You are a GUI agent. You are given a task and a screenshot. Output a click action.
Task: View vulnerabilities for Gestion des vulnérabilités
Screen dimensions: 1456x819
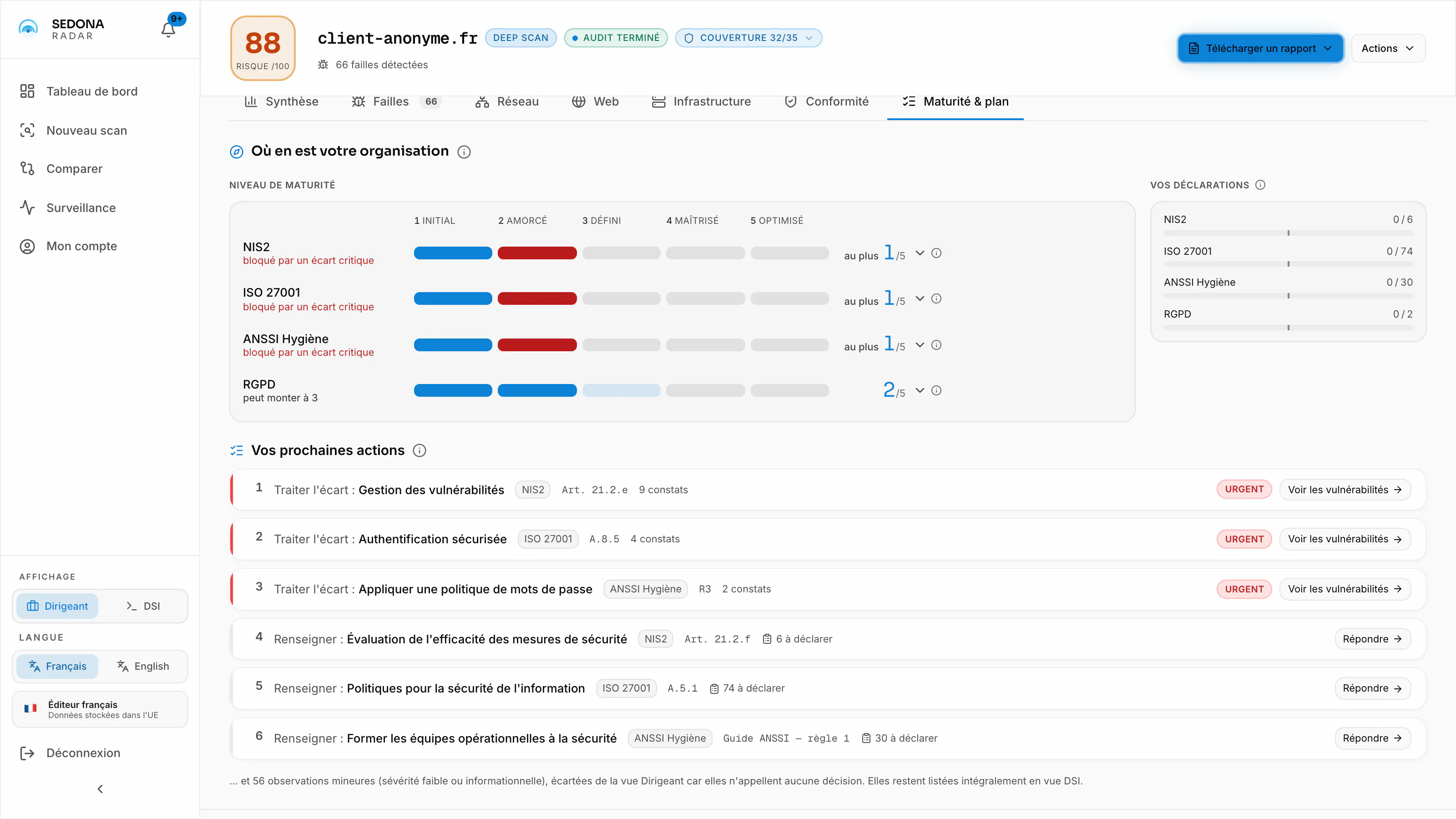(x=1345, y=490)
